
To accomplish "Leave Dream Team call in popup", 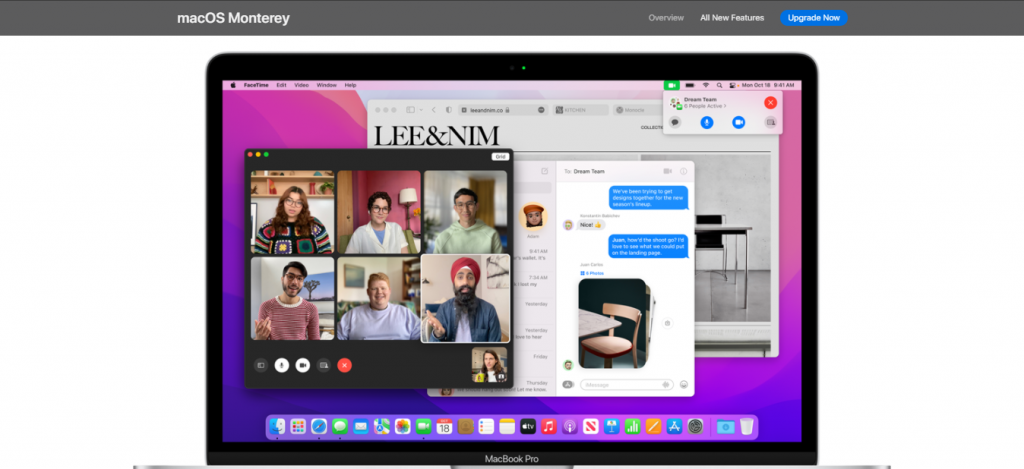I will coord(771,103).
